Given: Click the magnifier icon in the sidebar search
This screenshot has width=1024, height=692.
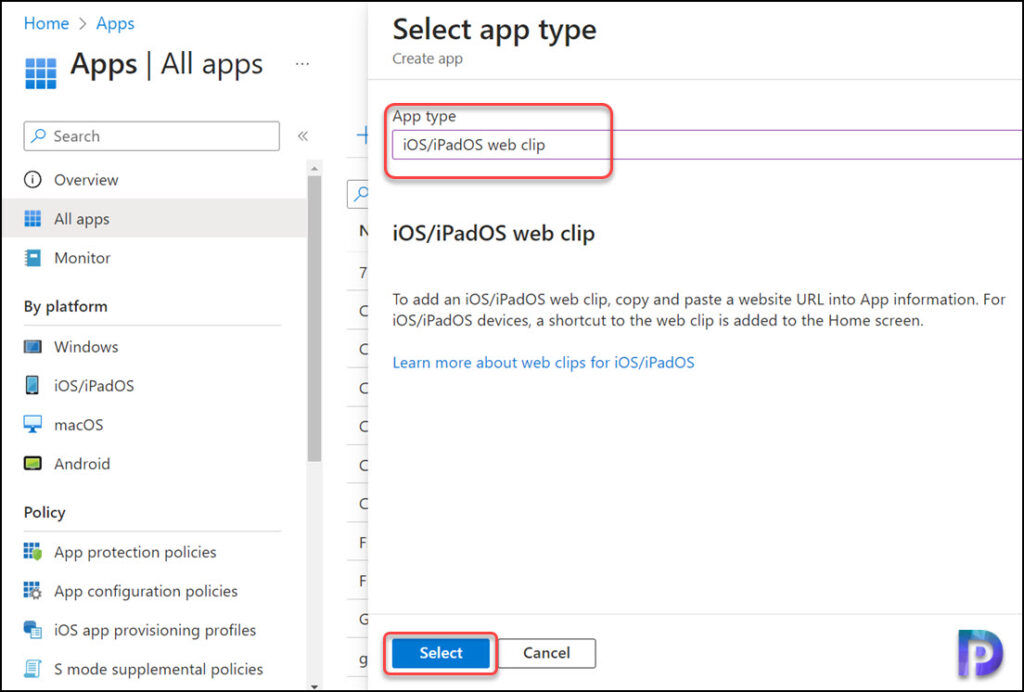Looking at the screenshot, I should (x=39, y=136).
